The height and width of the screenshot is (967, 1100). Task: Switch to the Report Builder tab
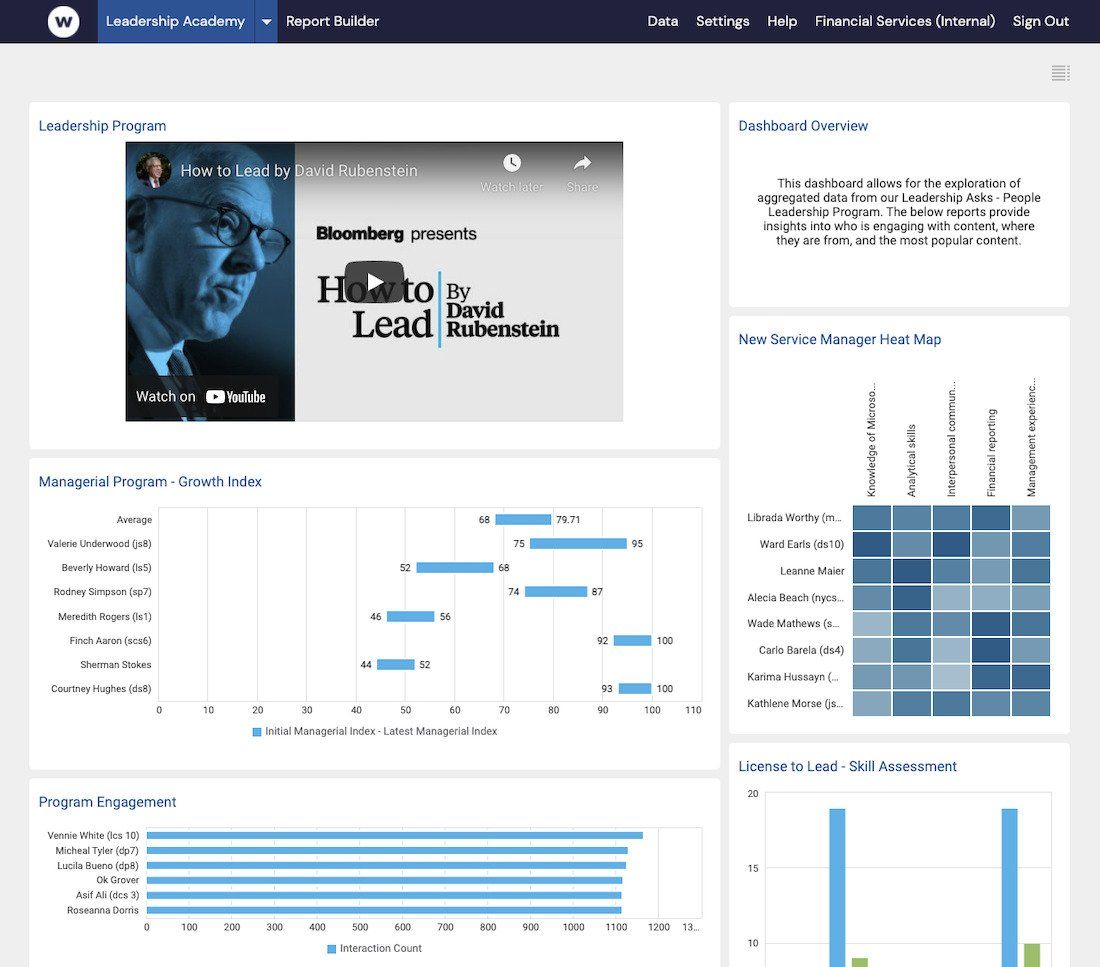[x=331, y=19]
